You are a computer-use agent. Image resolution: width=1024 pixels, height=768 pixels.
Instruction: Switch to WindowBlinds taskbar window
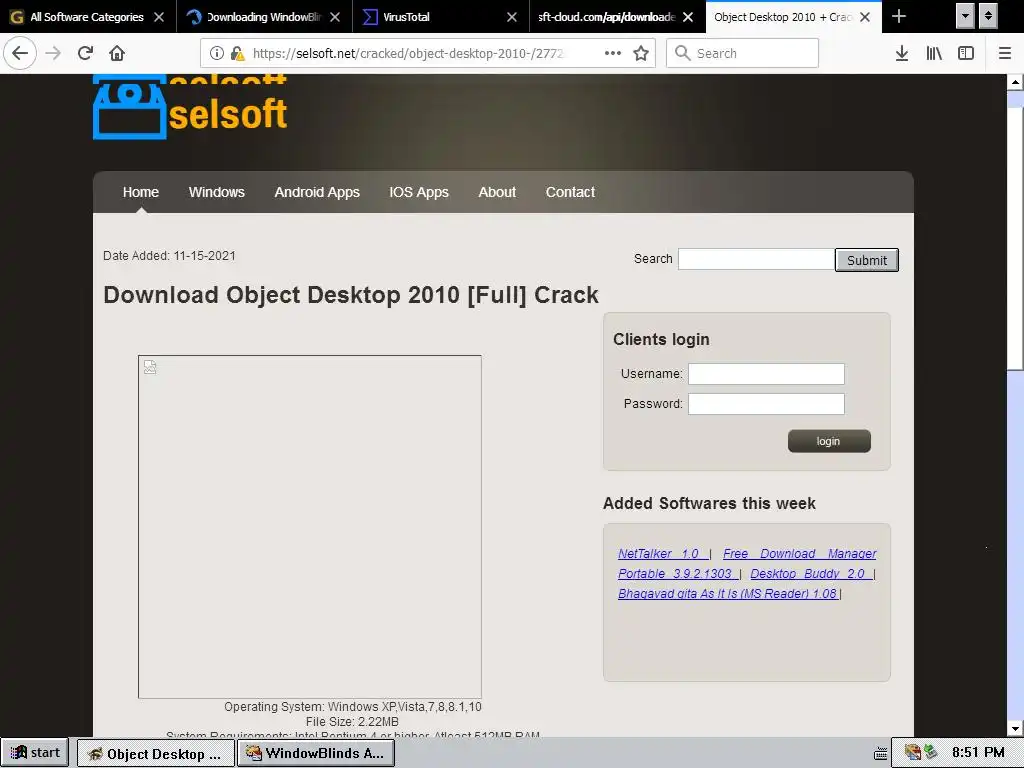coord(315,753)
